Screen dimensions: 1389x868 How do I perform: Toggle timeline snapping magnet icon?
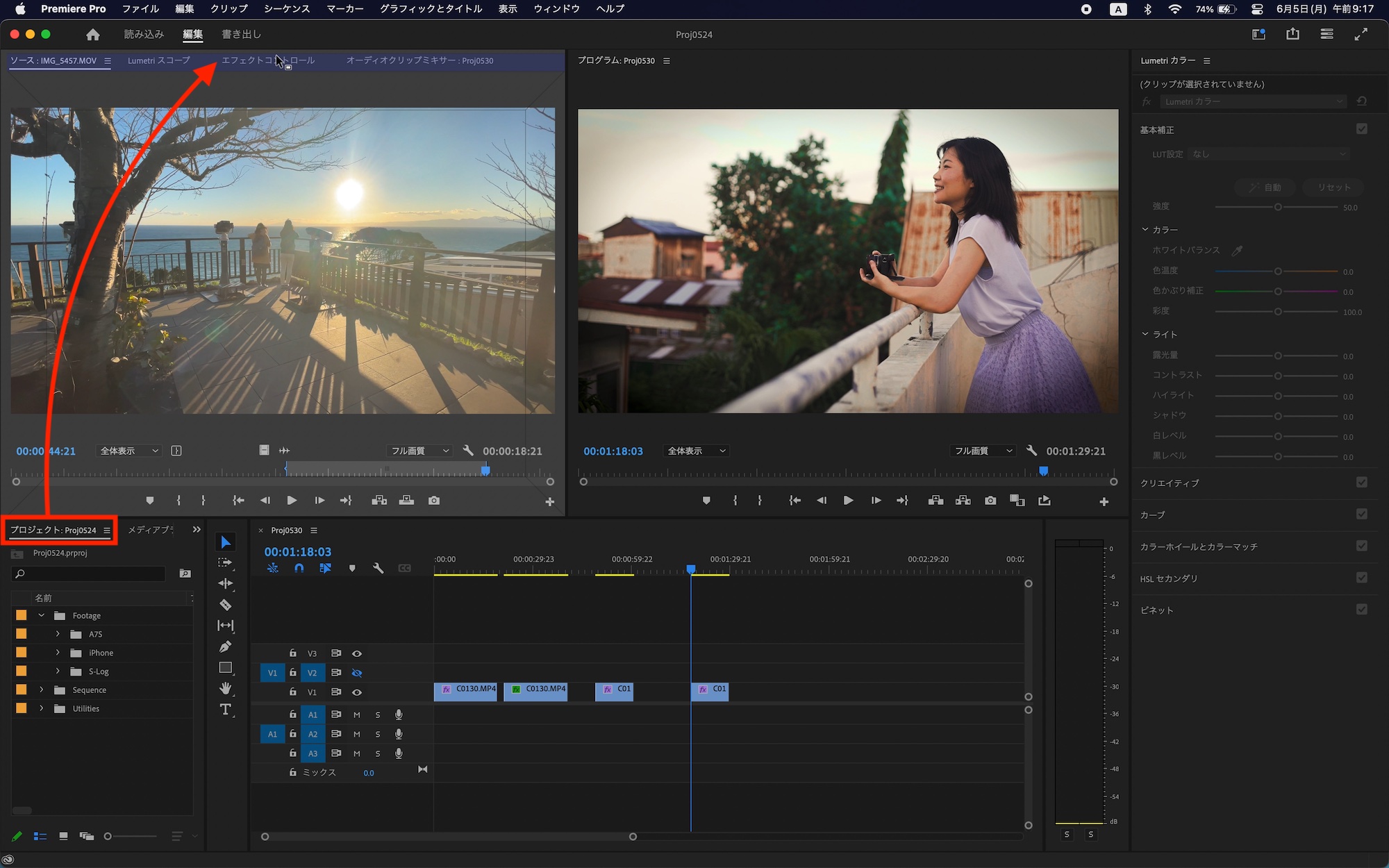[299, 568]
